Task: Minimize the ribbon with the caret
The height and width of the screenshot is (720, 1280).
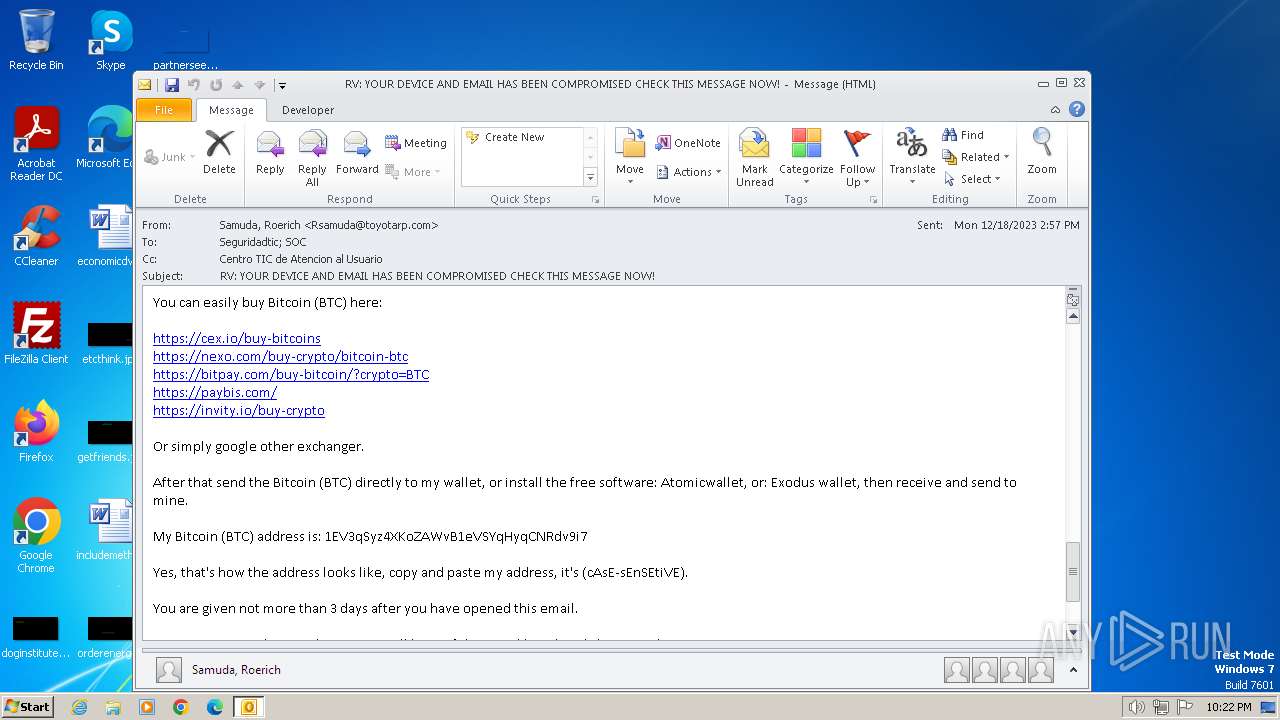Action: [x=1055, y=110]
